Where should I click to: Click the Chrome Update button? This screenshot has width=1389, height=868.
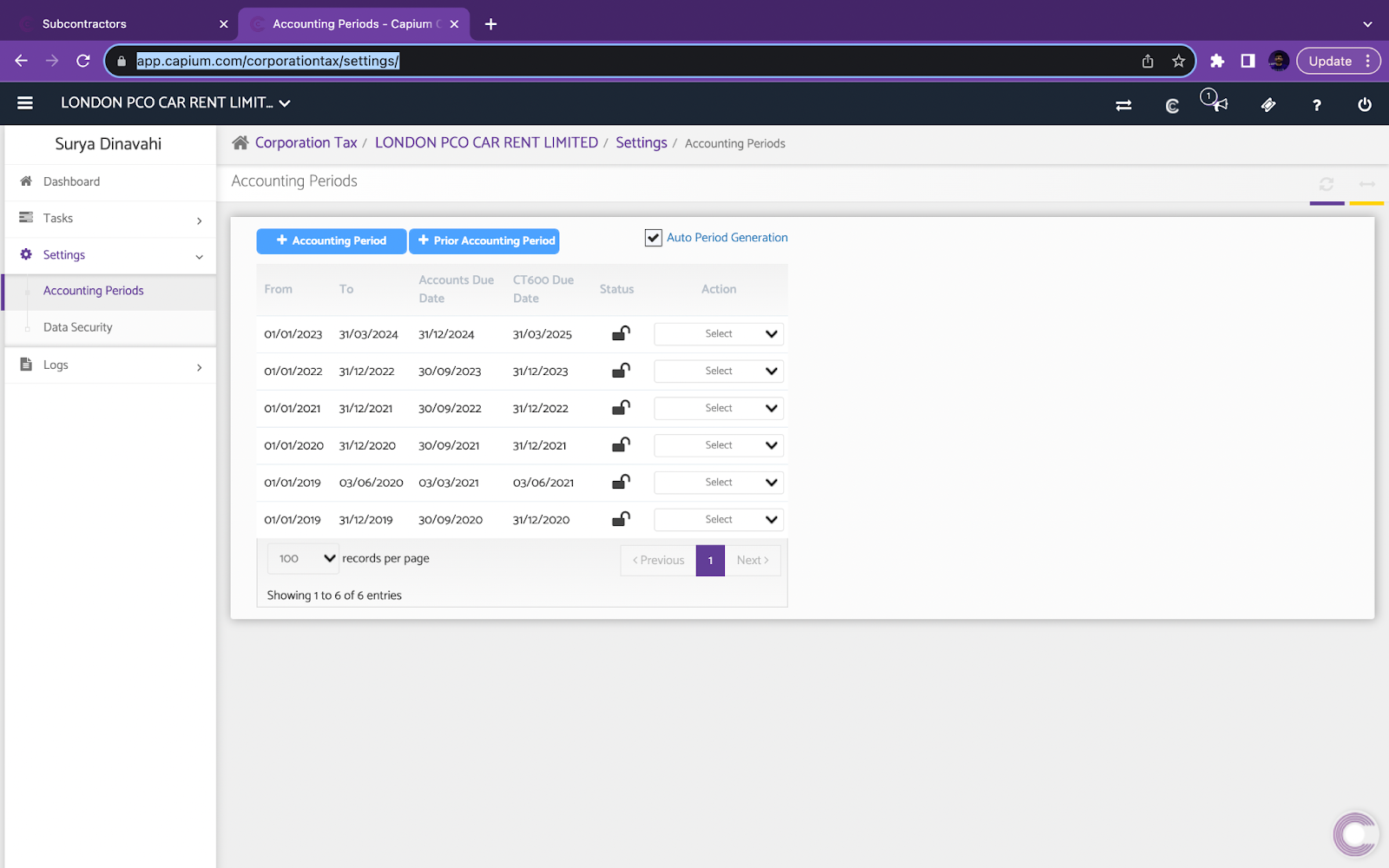1338,61
